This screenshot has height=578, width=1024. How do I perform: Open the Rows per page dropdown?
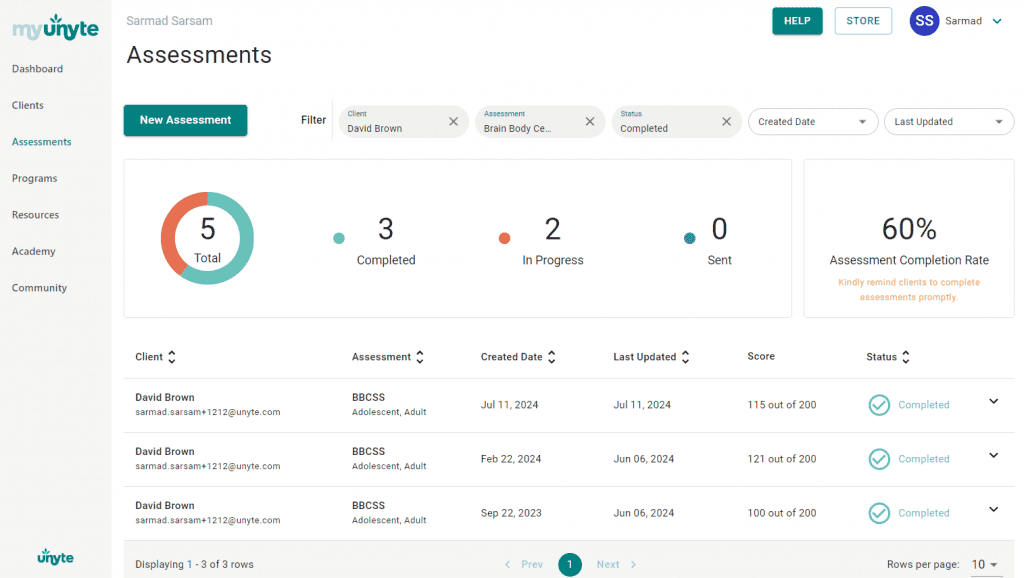pyautogui.click(x=983, y=564)
